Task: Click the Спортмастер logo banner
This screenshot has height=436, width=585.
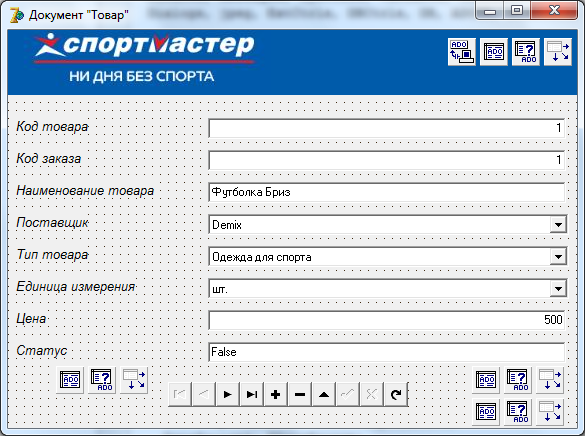Action: tap(292, 62)
